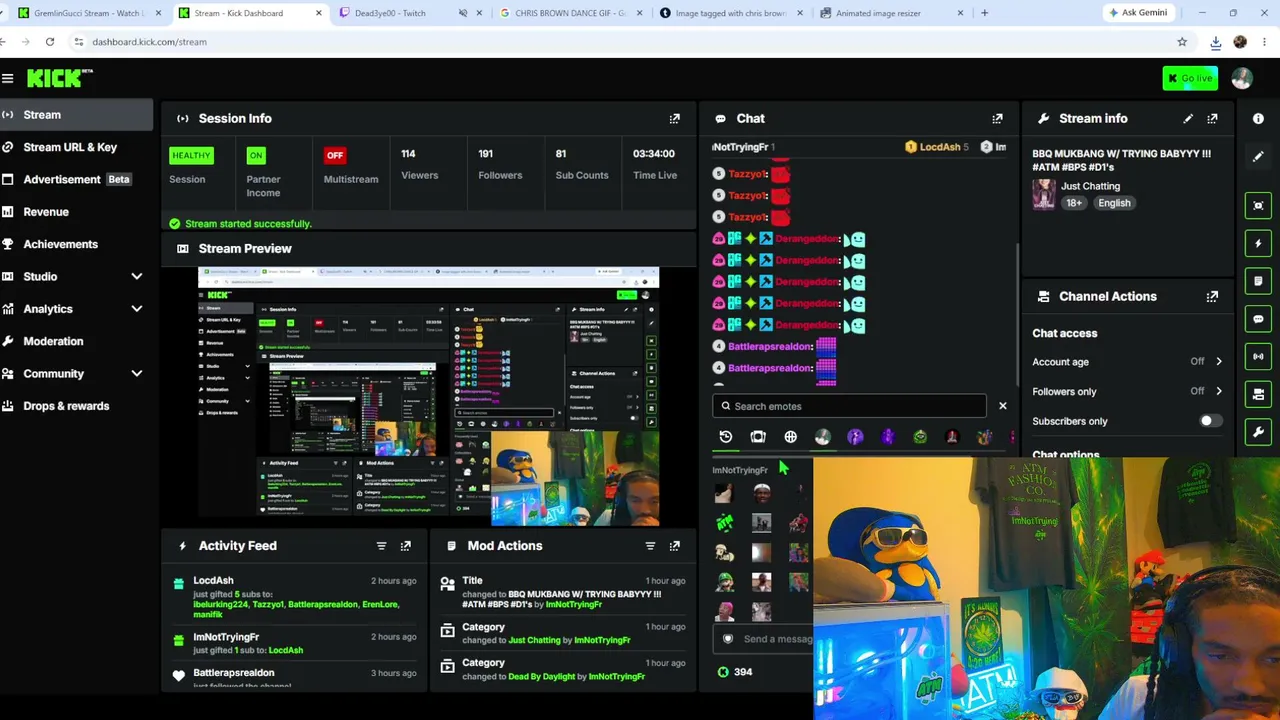Focus the Search emotes field

[850, 406]
